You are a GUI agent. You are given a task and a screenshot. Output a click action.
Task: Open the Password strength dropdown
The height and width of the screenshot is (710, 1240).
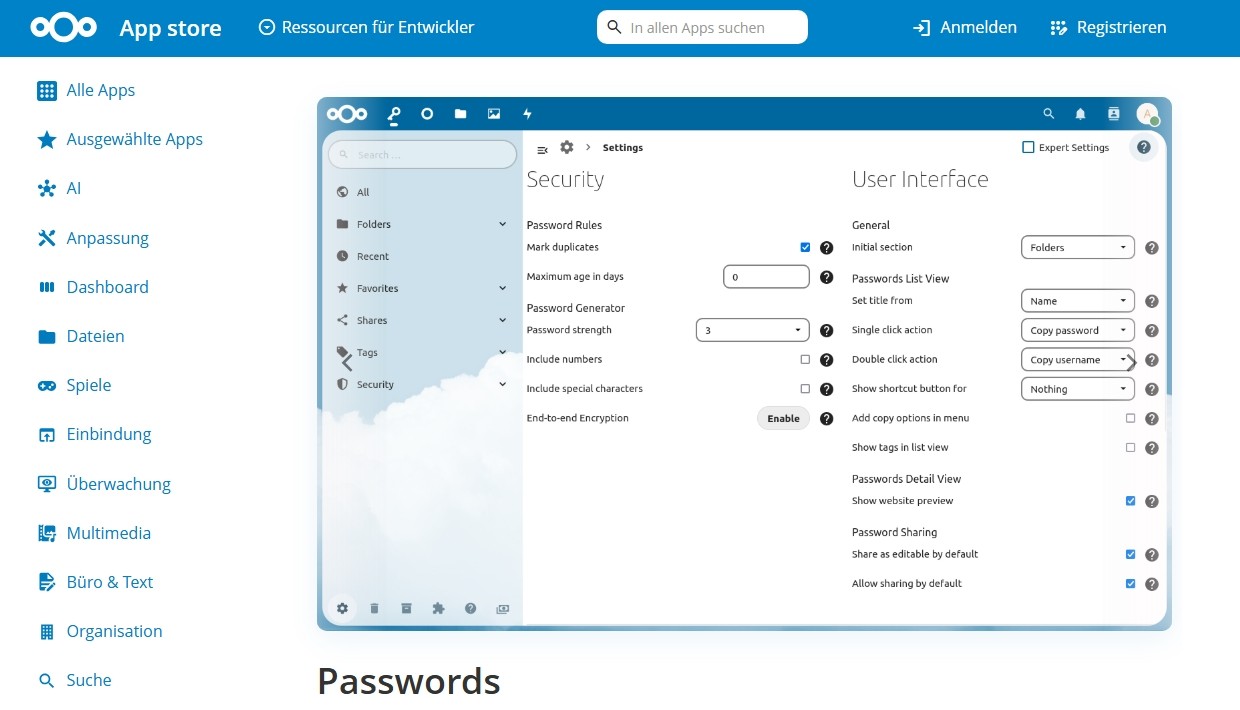[752, 330]
